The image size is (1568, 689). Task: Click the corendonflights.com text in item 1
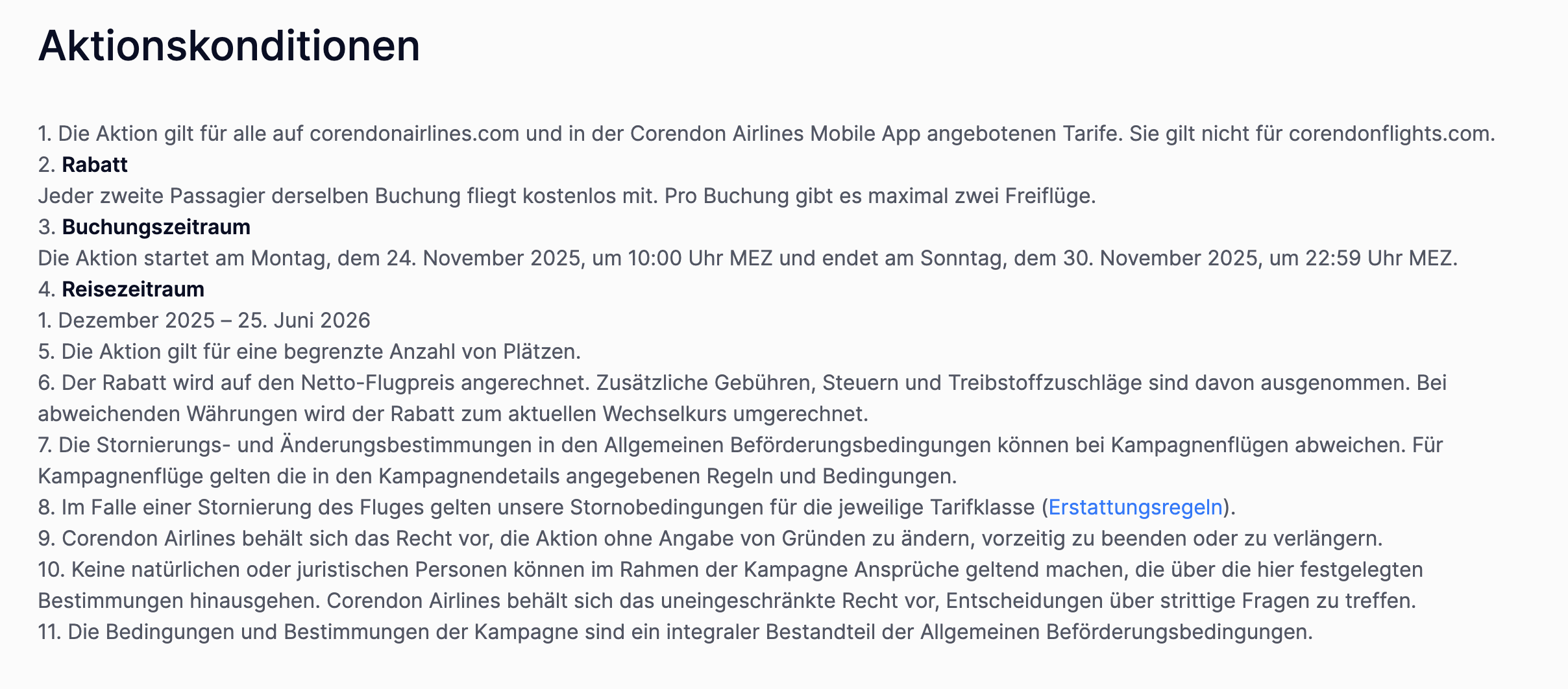tap(1391, 134)
